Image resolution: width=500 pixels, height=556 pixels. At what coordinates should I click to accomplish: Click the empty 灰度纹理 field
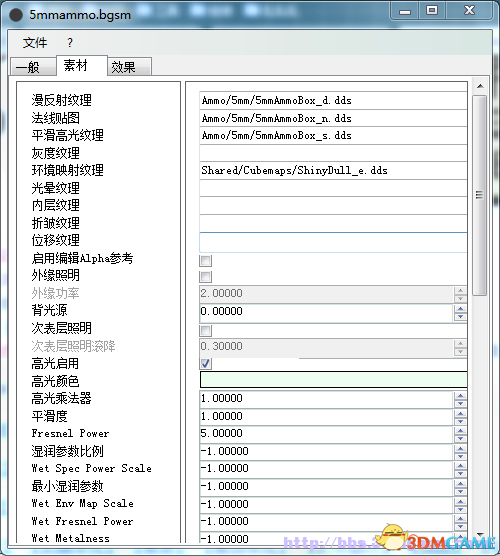point(333,153)
